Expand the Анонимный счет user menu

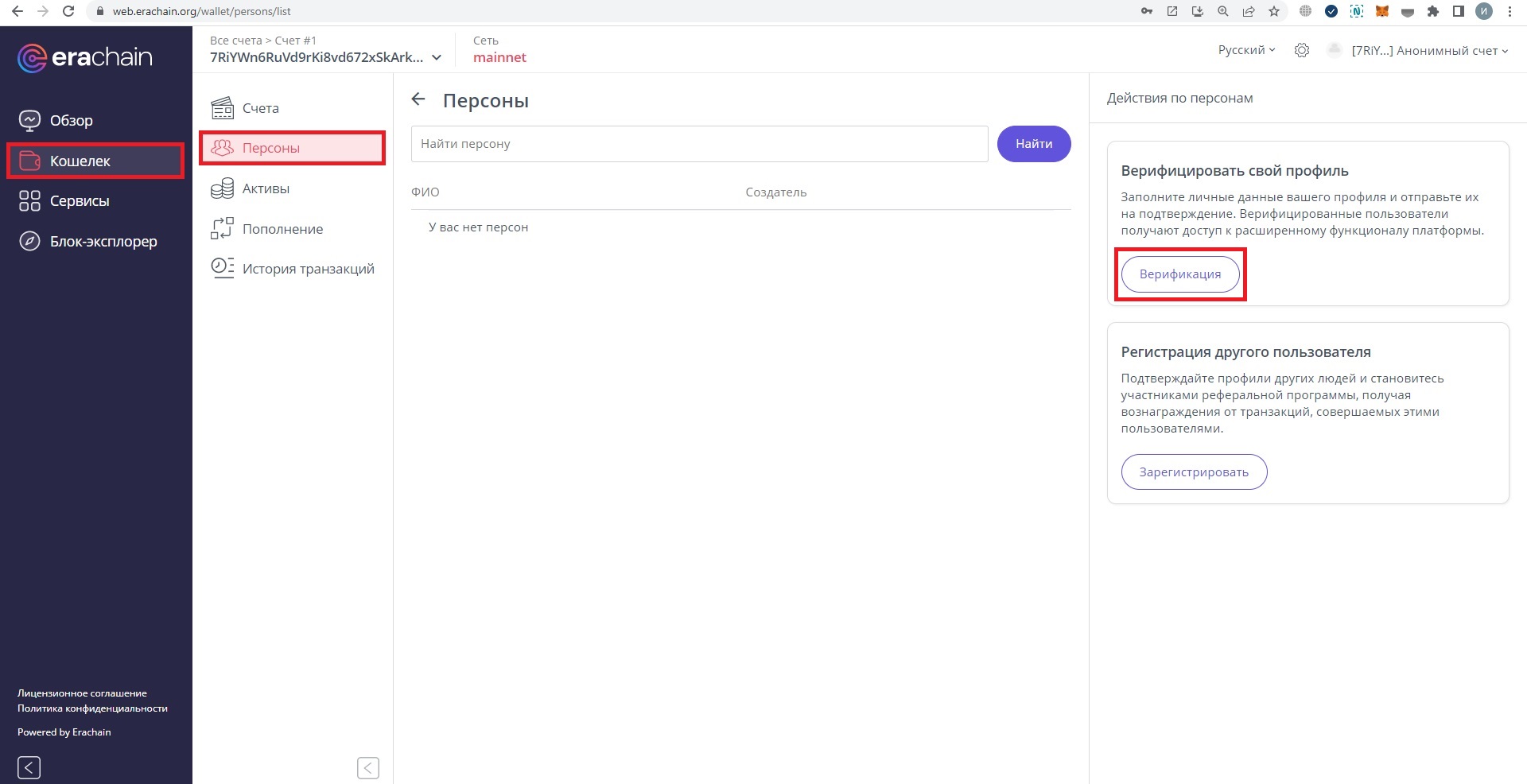coord(1429,50)
